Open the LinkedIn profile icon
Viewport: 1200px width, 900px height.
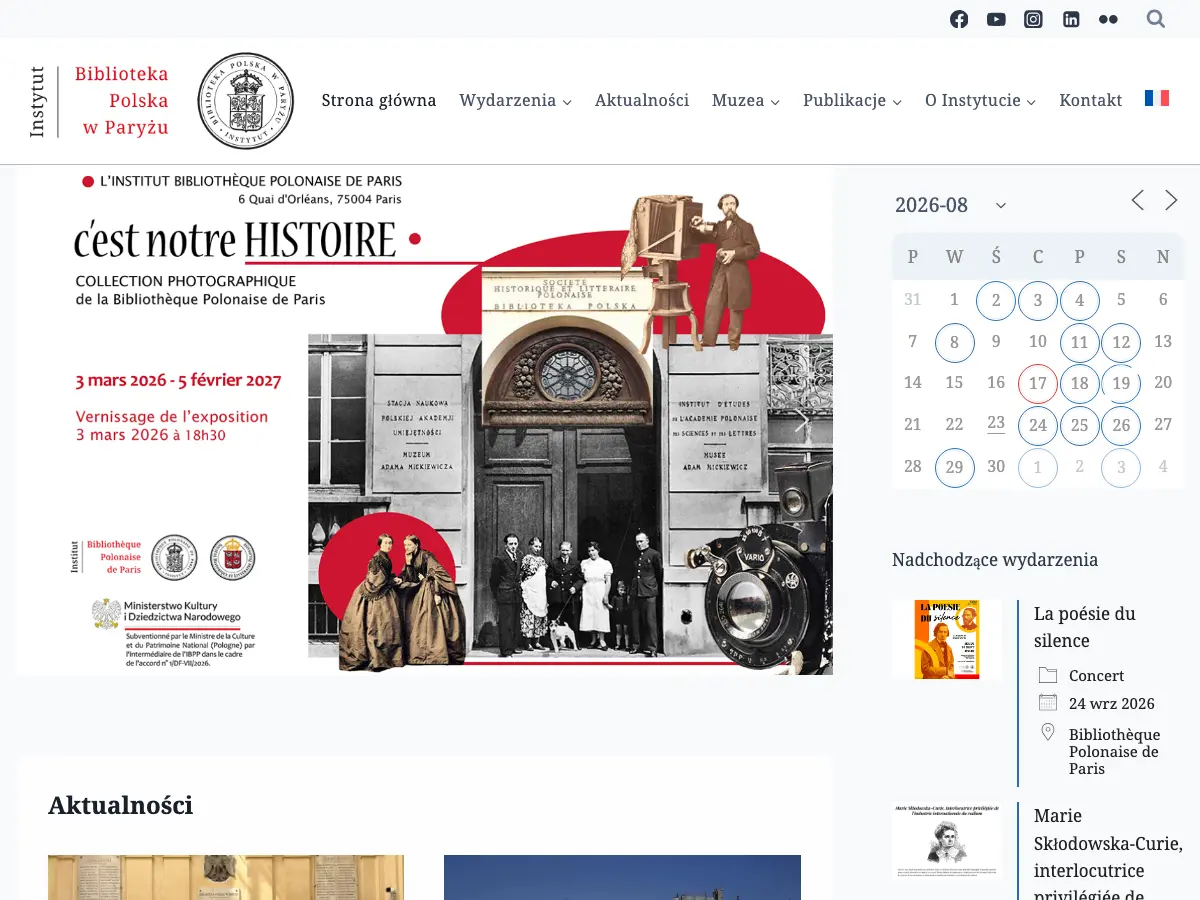click(x=1071, y=19)
